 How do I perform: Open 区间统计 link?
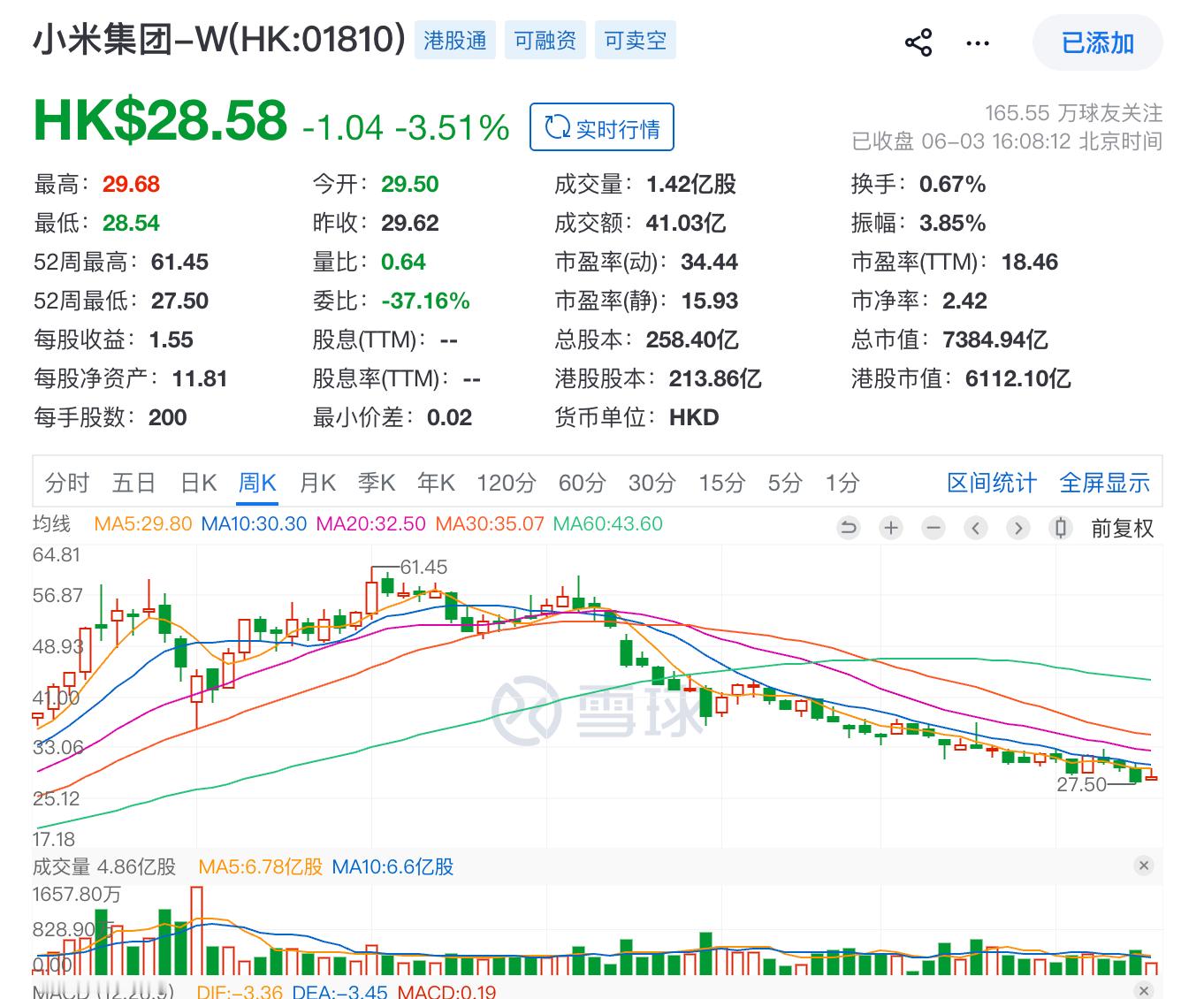[992, 483]
